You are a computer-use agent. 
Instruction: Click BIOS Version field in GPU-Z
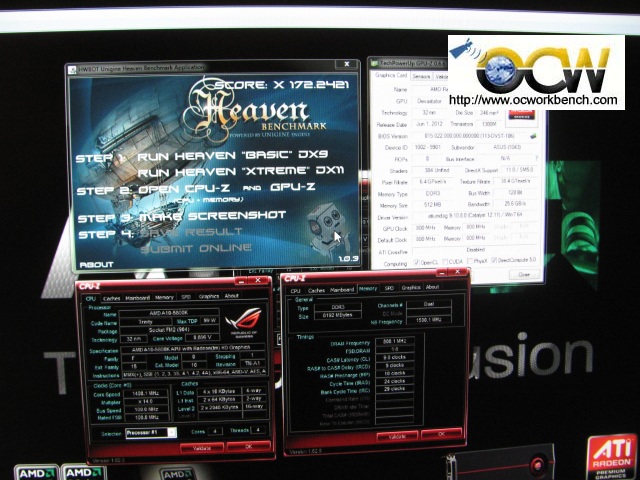coord(470,136)
